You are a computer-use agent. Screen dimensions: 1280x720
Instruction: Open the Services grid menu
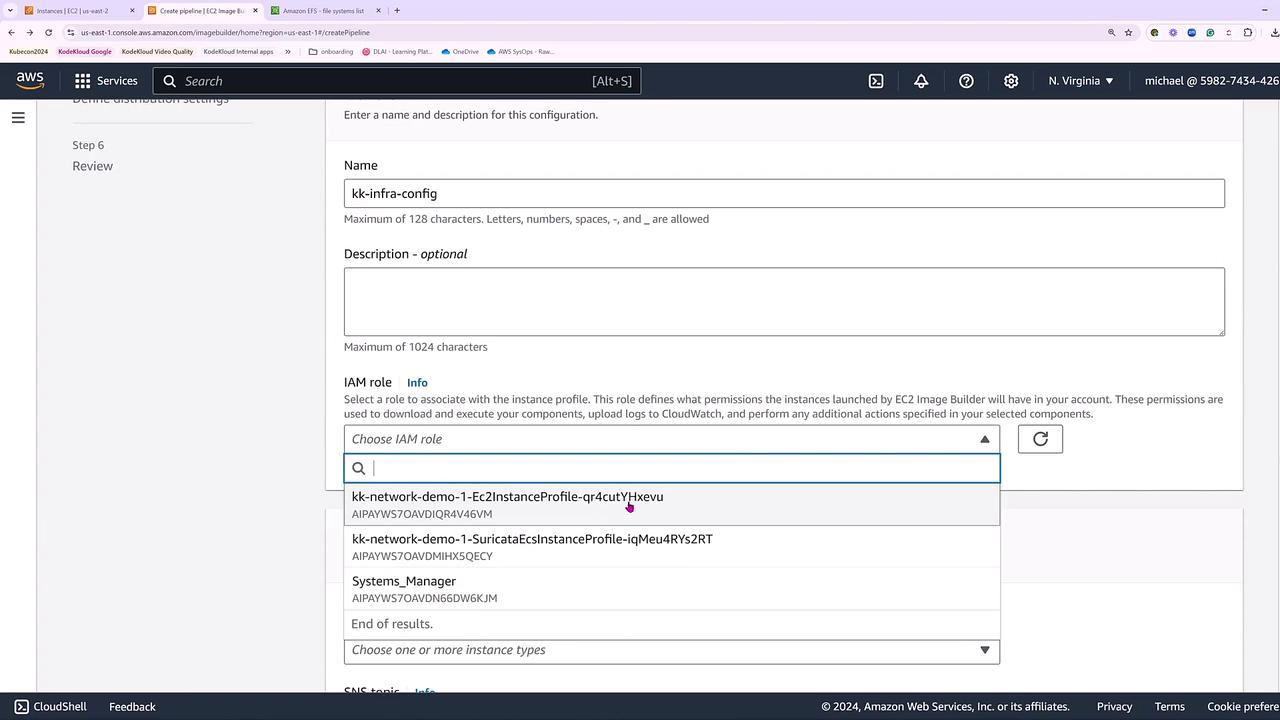pos(105,81)
